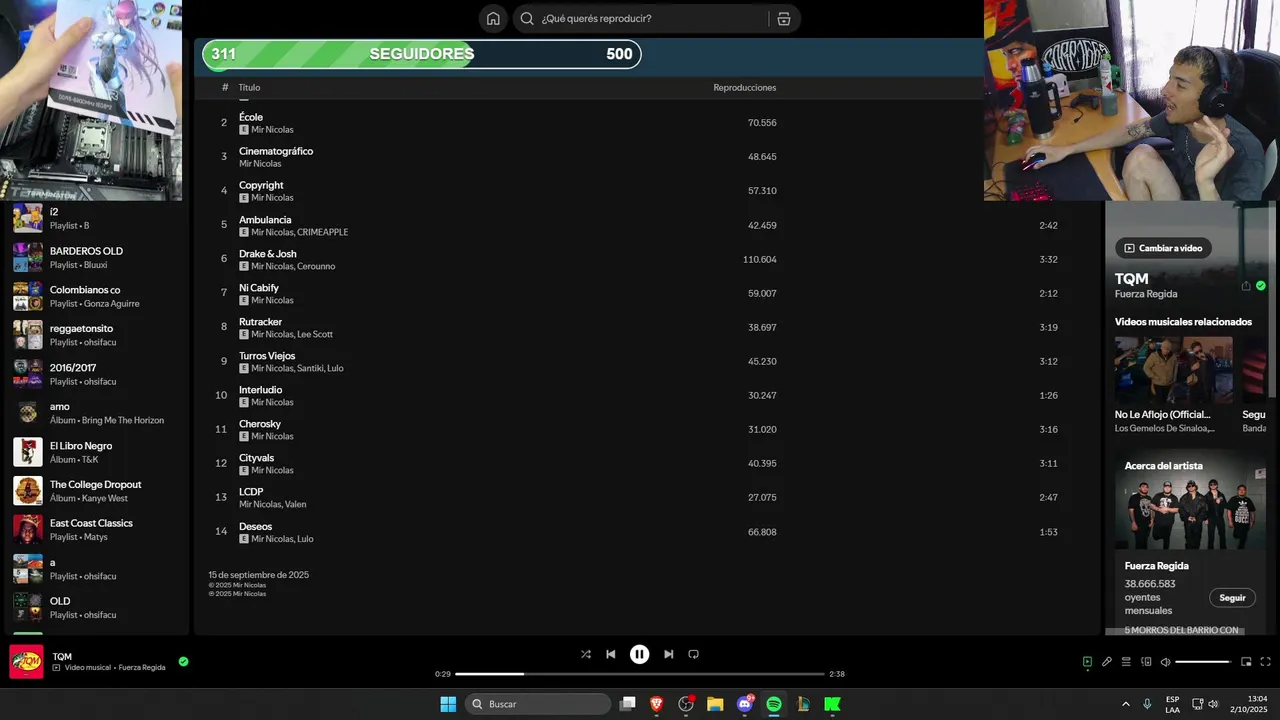
Task: Open Windows Start menu
Action: 448,704
